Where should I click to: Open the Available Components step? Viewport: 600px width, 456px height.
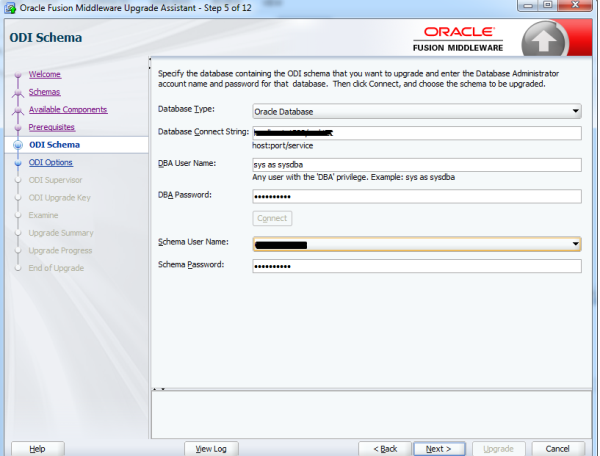68,109
